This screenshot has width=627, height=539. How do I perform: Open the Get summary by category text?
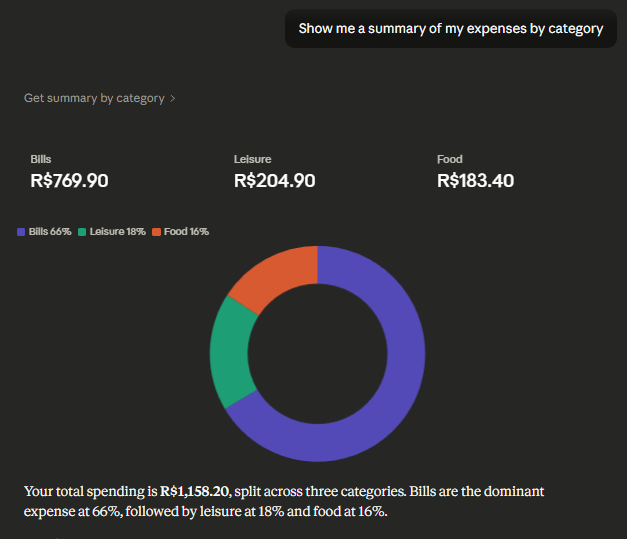click(x=94, y=99)
